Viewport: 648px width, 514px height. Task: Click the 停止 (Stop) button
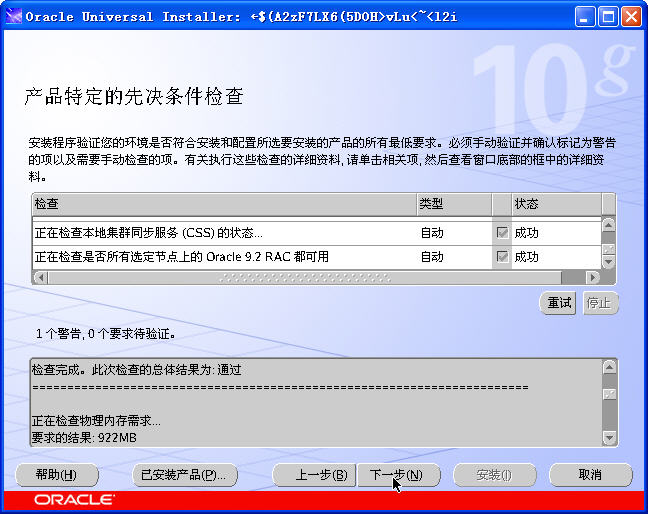coord(600,303)
